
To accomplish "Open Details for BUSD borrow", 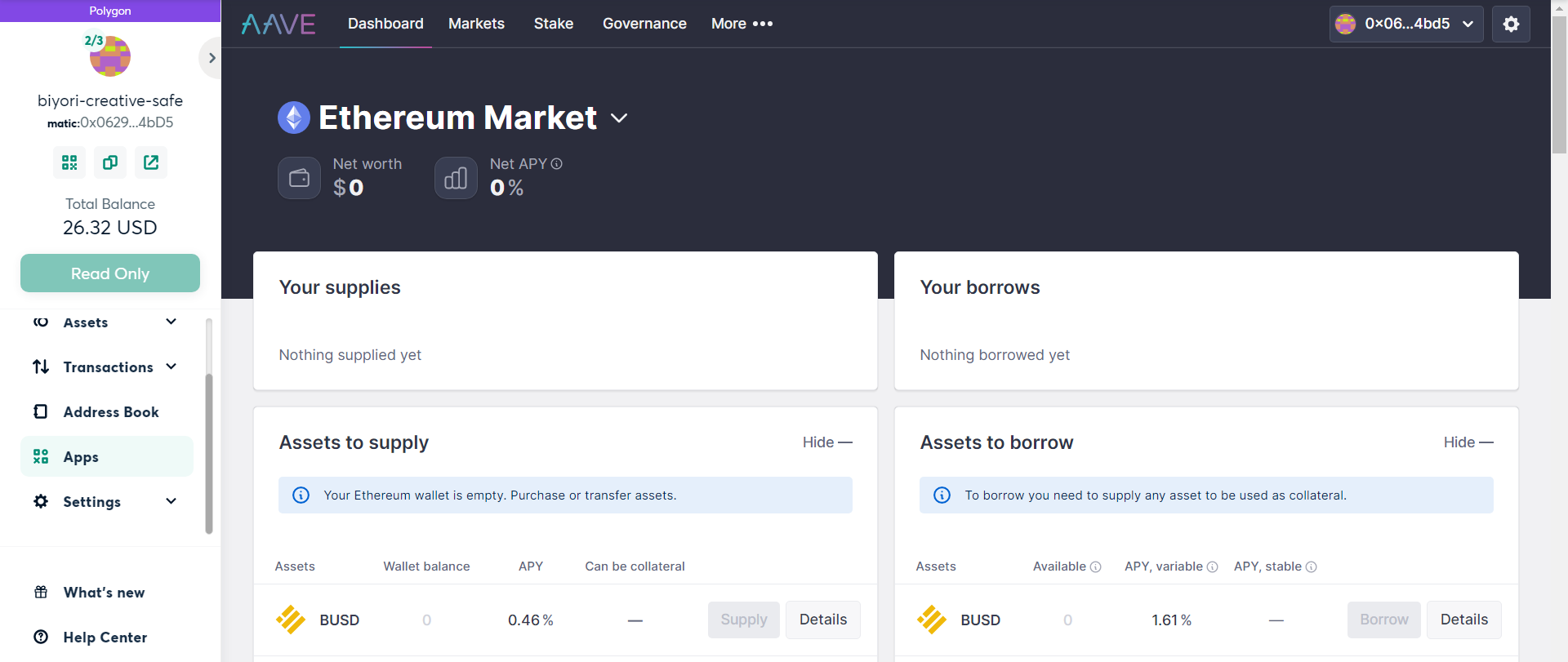I will [1464, 620].
